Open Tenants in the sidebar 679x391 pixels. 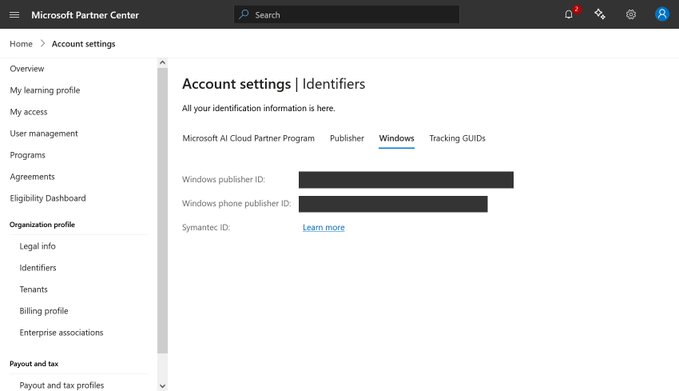click(33, 289)
